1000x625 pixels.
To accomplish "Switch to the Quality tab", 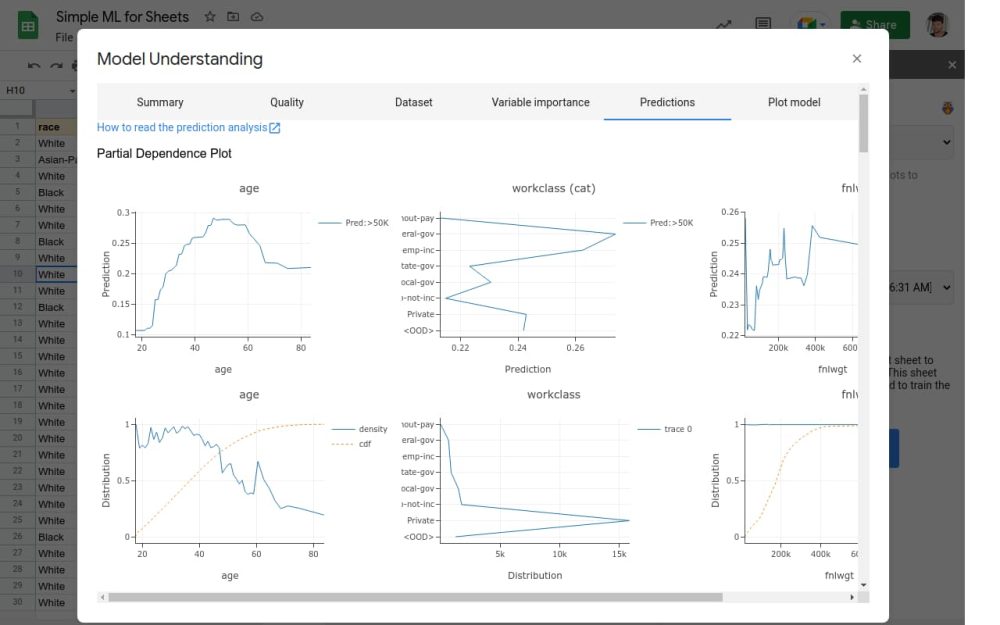I will pyautogui.click(x=287, y=102).
